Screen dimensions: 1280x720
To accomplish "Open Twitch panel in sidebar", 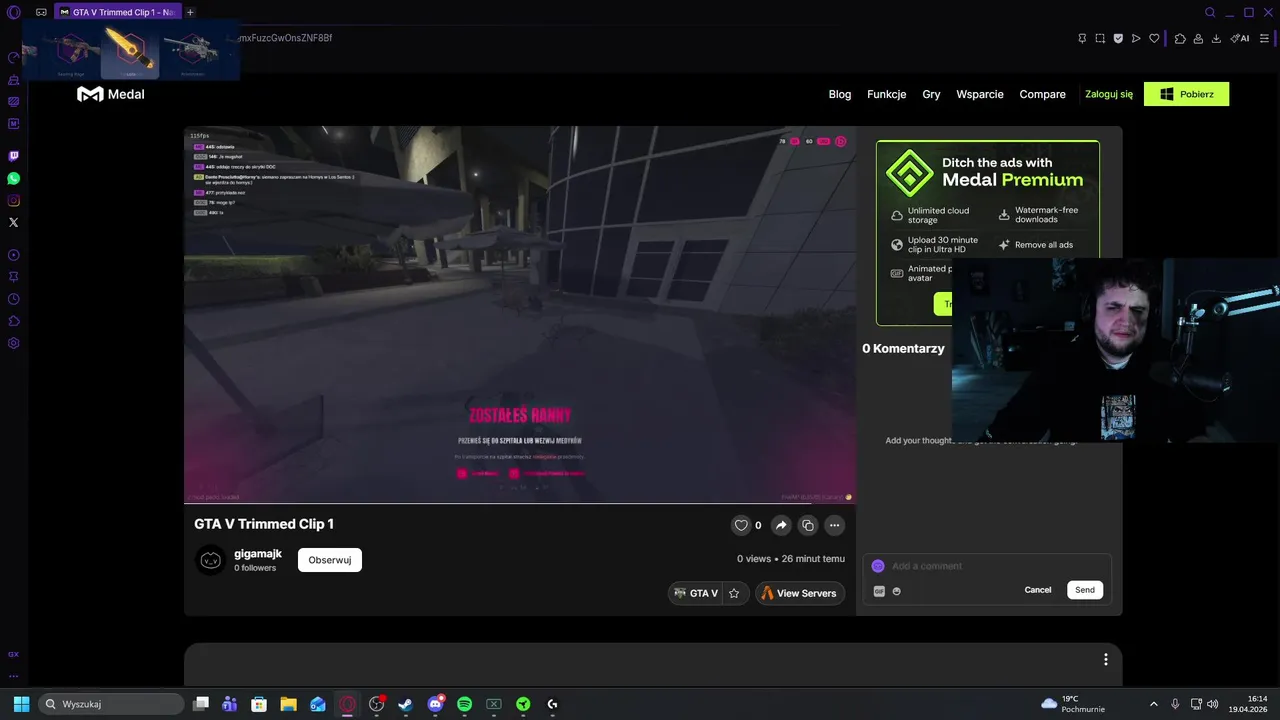I will [14, 156].
